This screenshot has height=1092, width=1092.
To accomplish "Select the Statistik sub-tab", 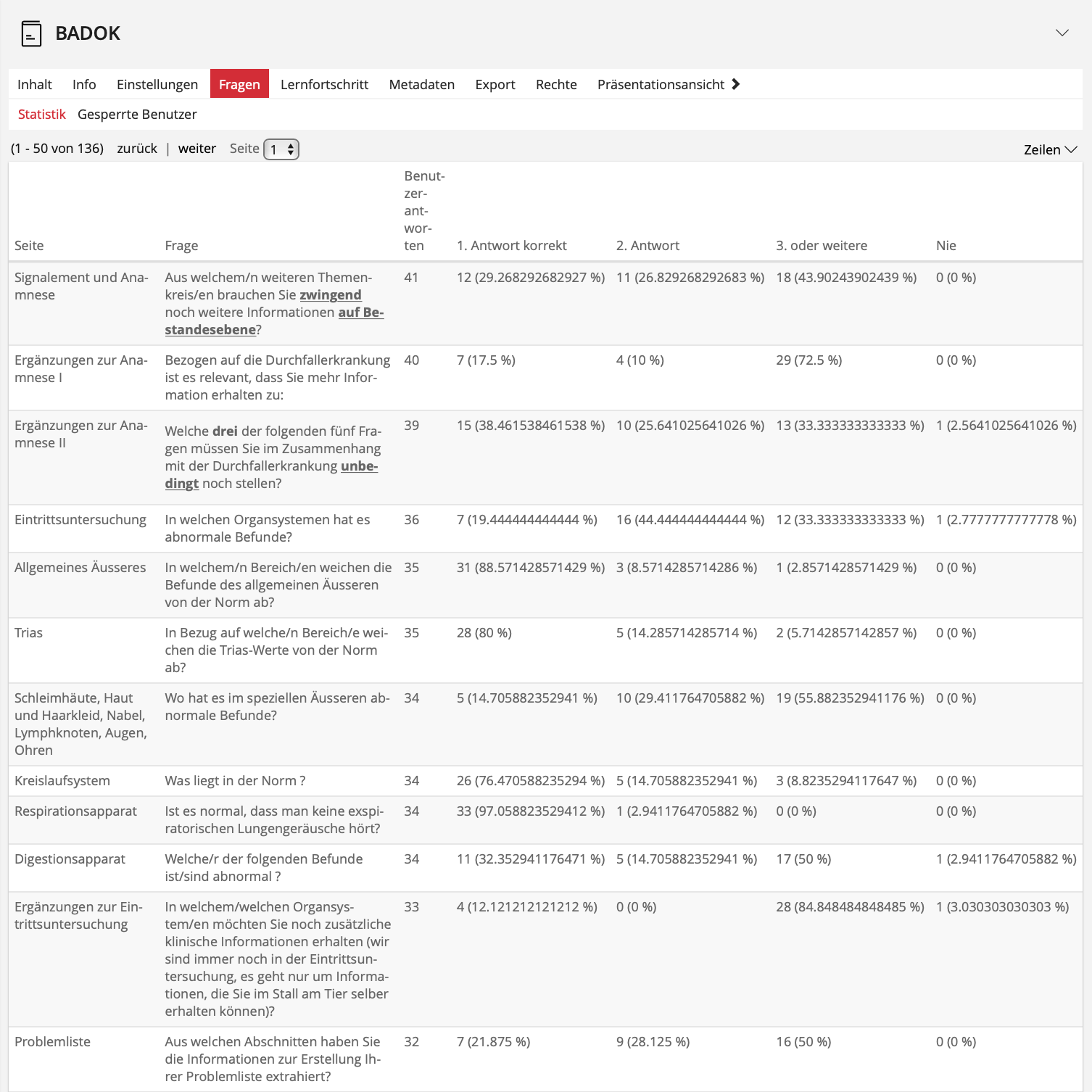I will pos(41,115).
